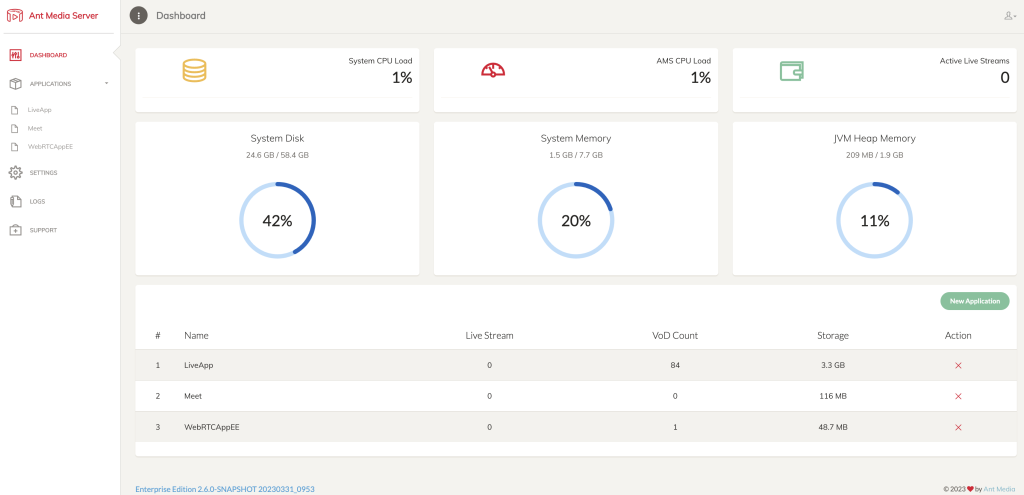Select Meet in the sidebar tree
The image size is (1024, 495).
(35, 129)
